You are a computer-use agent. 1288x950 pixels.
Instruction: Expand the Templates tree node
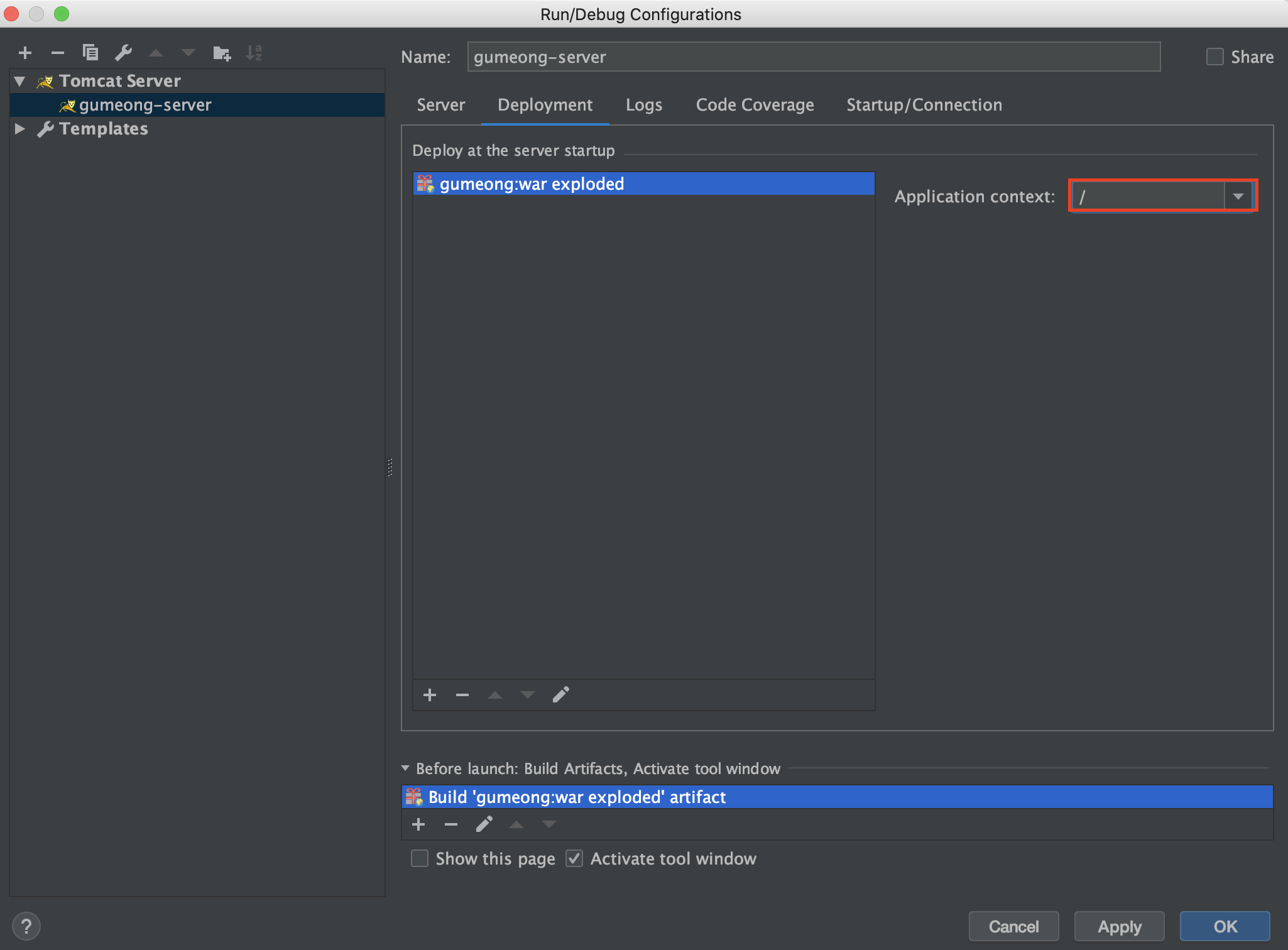20,129
